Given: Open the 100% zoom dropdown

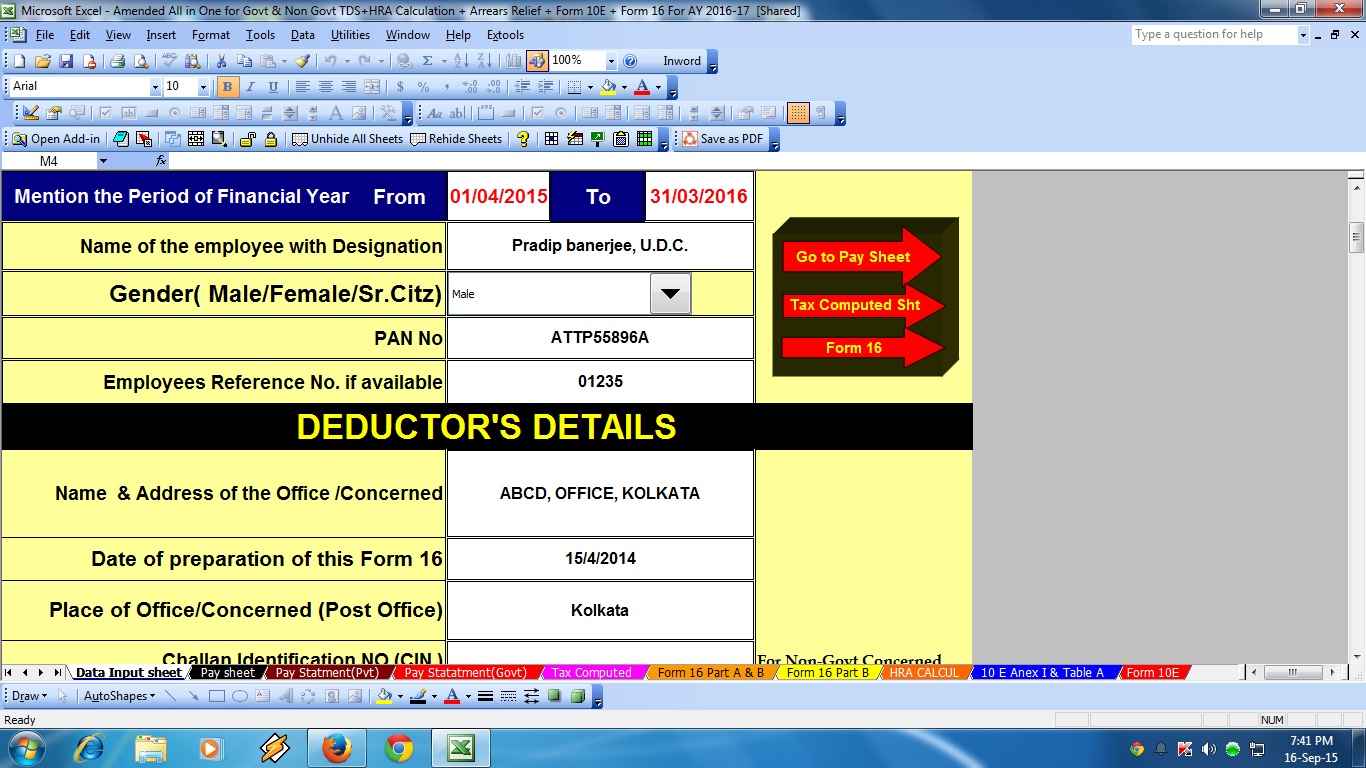Looking at the screenshot, I should click(611, 61).
